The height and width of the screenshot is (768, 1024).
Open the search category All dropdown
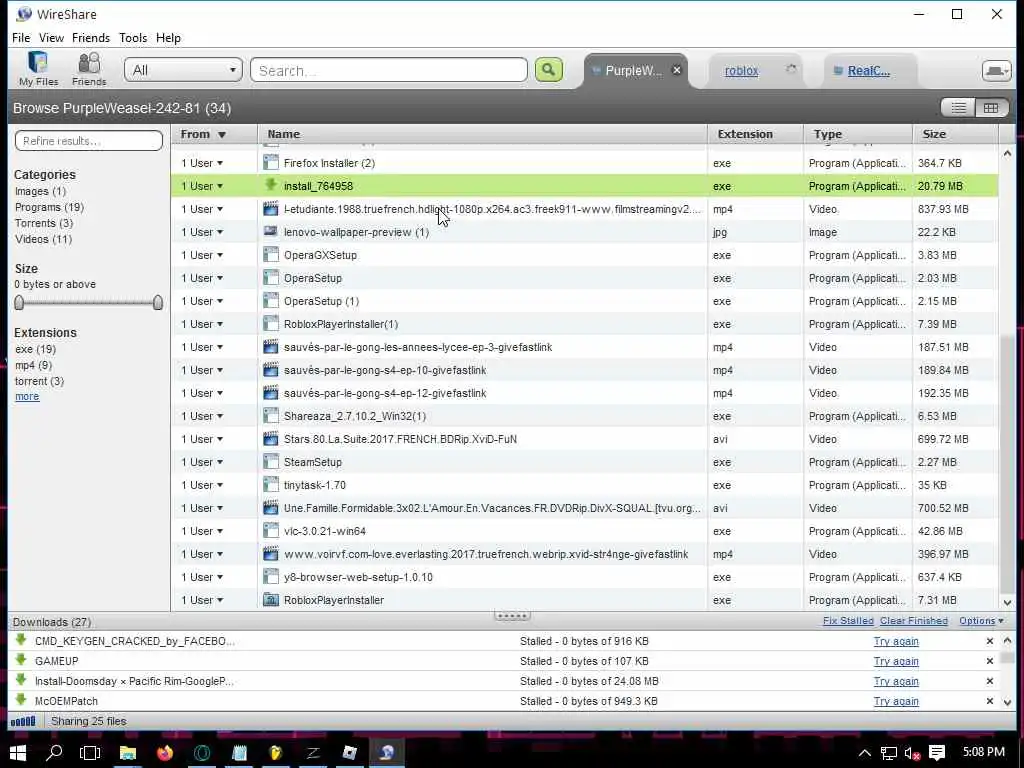click(x=183, y=70)
